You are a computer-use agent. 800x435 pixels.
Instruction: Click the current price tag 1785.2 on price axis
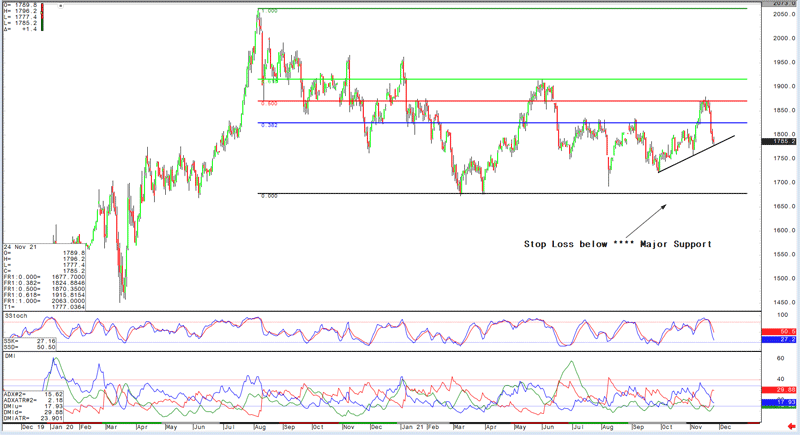click(785, 142)
